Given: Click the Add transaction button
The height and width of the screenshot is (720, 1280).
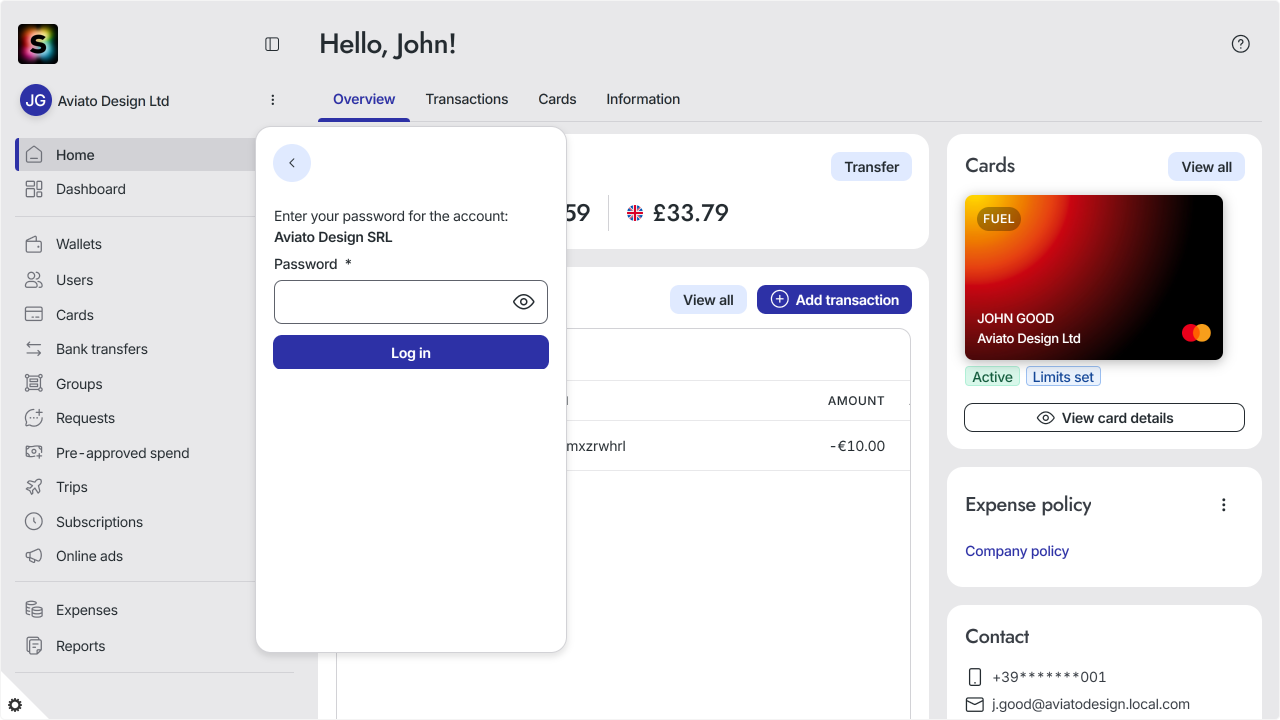Looking at the screenshot, I should [834, 300].
